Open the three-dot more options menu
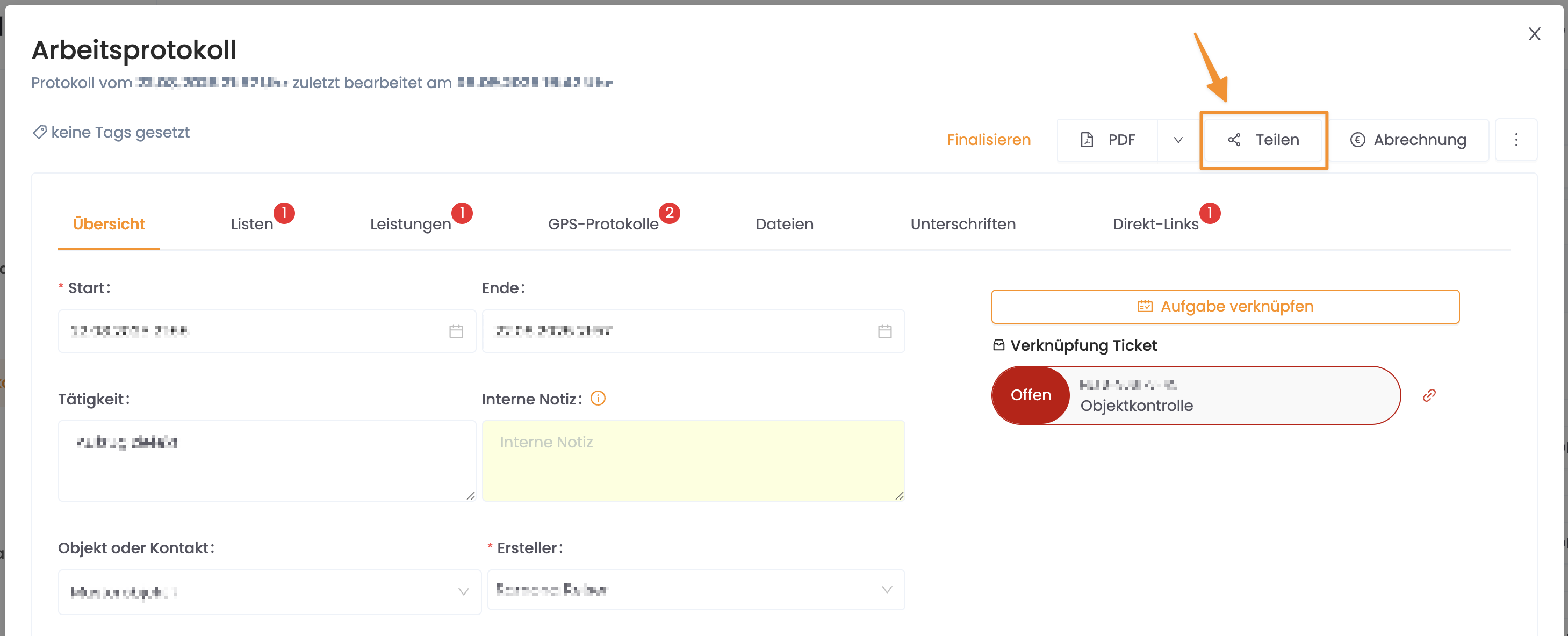This screenshot has height=636, width=1568. pos(1516,140)
